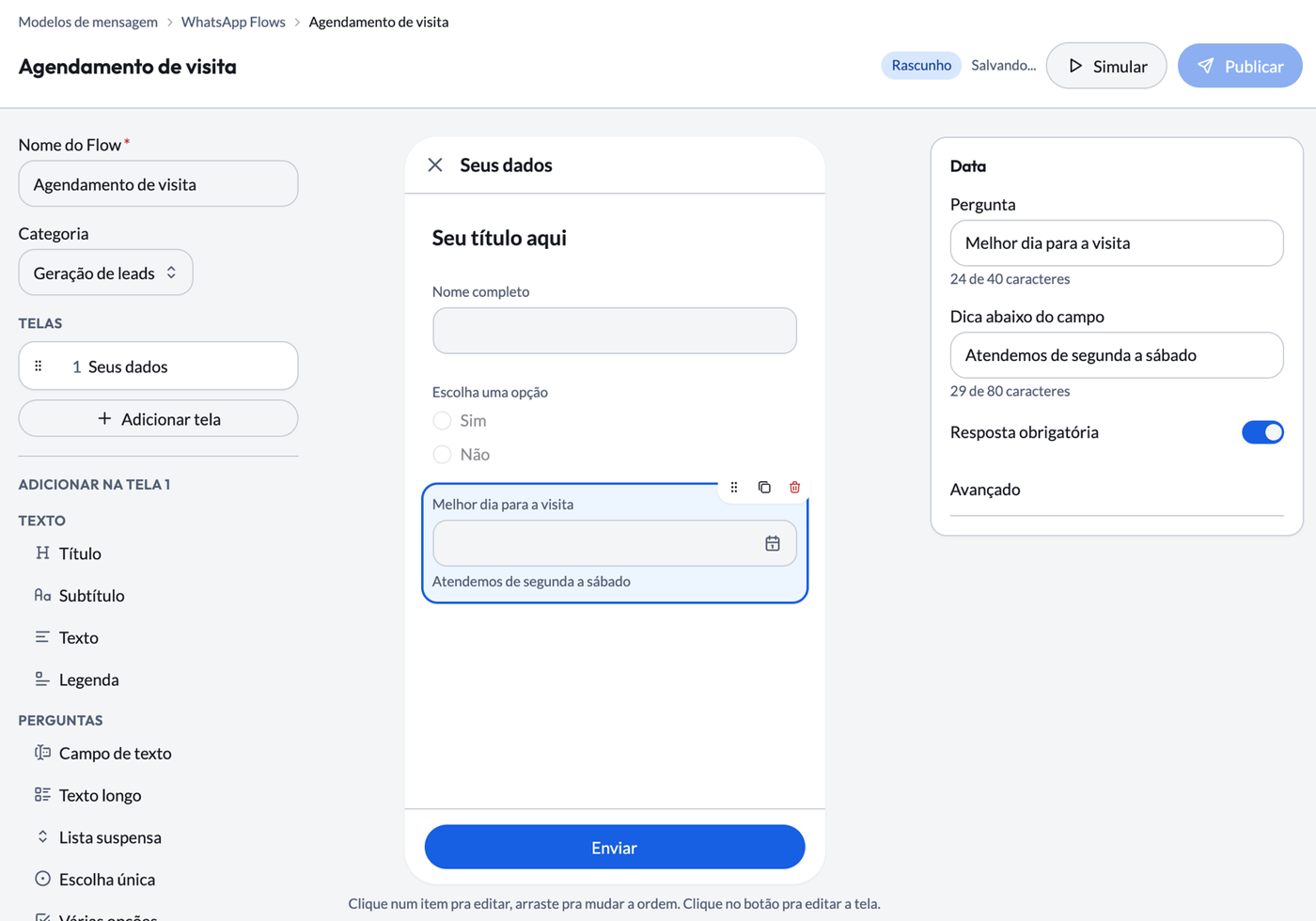Click the Seu título aqui heading
1316x921 pixels.
499,238
